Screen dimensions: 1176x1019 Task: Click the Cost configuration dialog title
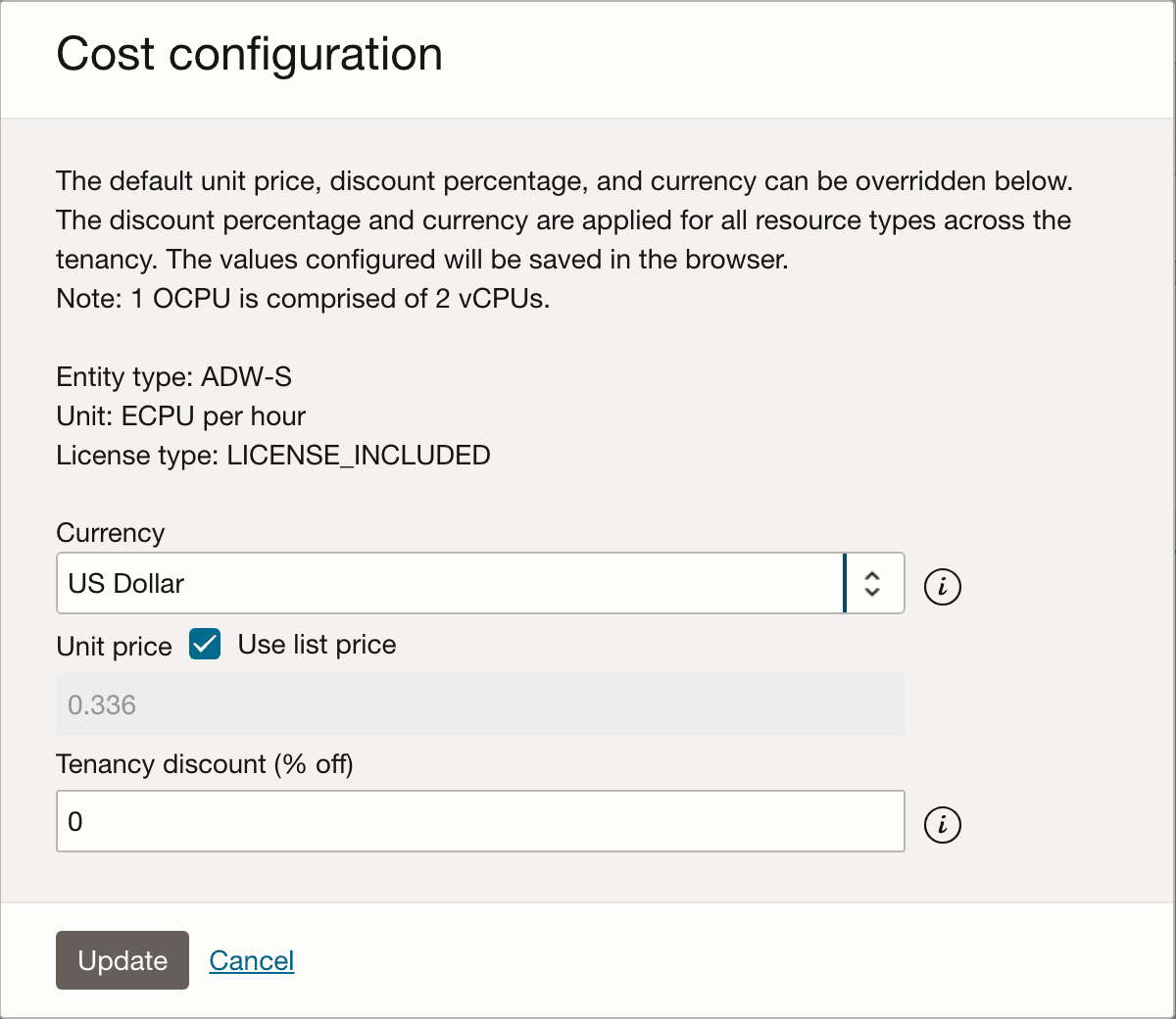[249, 54]
